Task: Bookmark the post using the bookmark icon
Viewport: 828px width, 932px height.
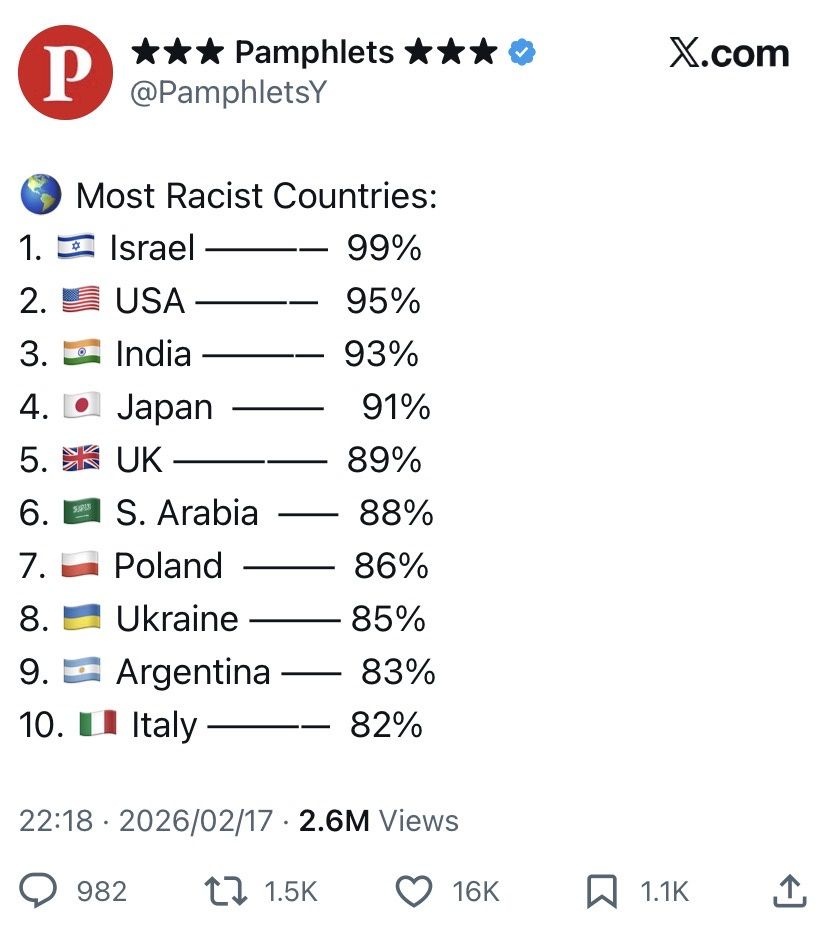Action: (601, 890)
